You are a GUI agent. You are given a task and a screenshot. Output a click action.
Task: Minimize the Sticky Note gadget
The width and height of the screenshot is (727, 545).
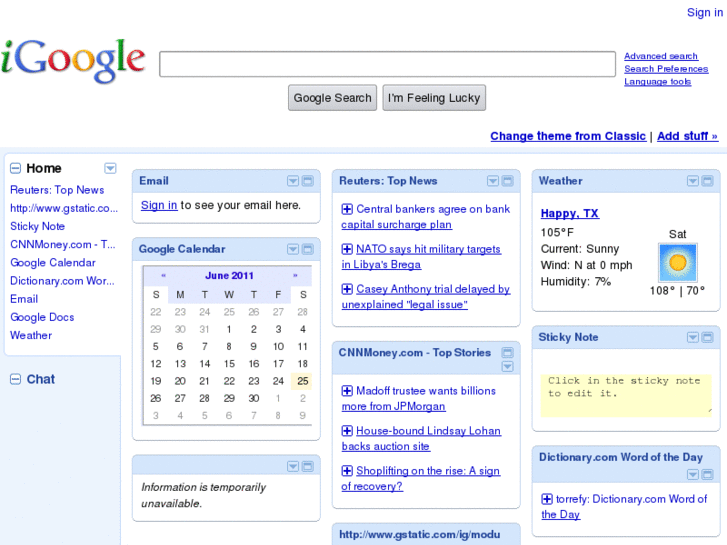708,337
